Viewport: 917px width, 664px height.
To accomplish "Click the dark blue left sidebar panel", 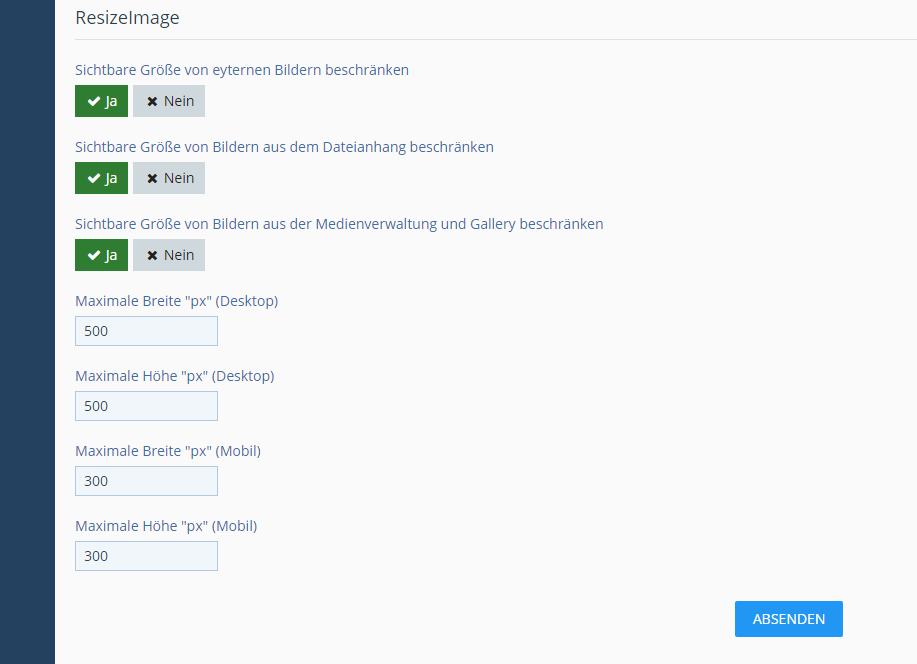I will 27,330.
